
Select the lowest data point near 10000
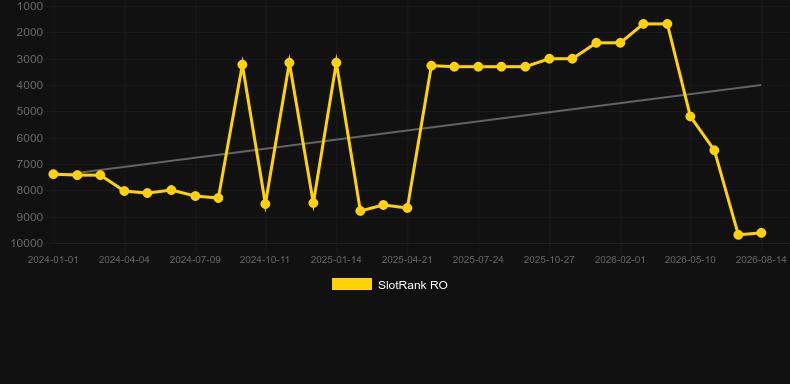[738, 235]
